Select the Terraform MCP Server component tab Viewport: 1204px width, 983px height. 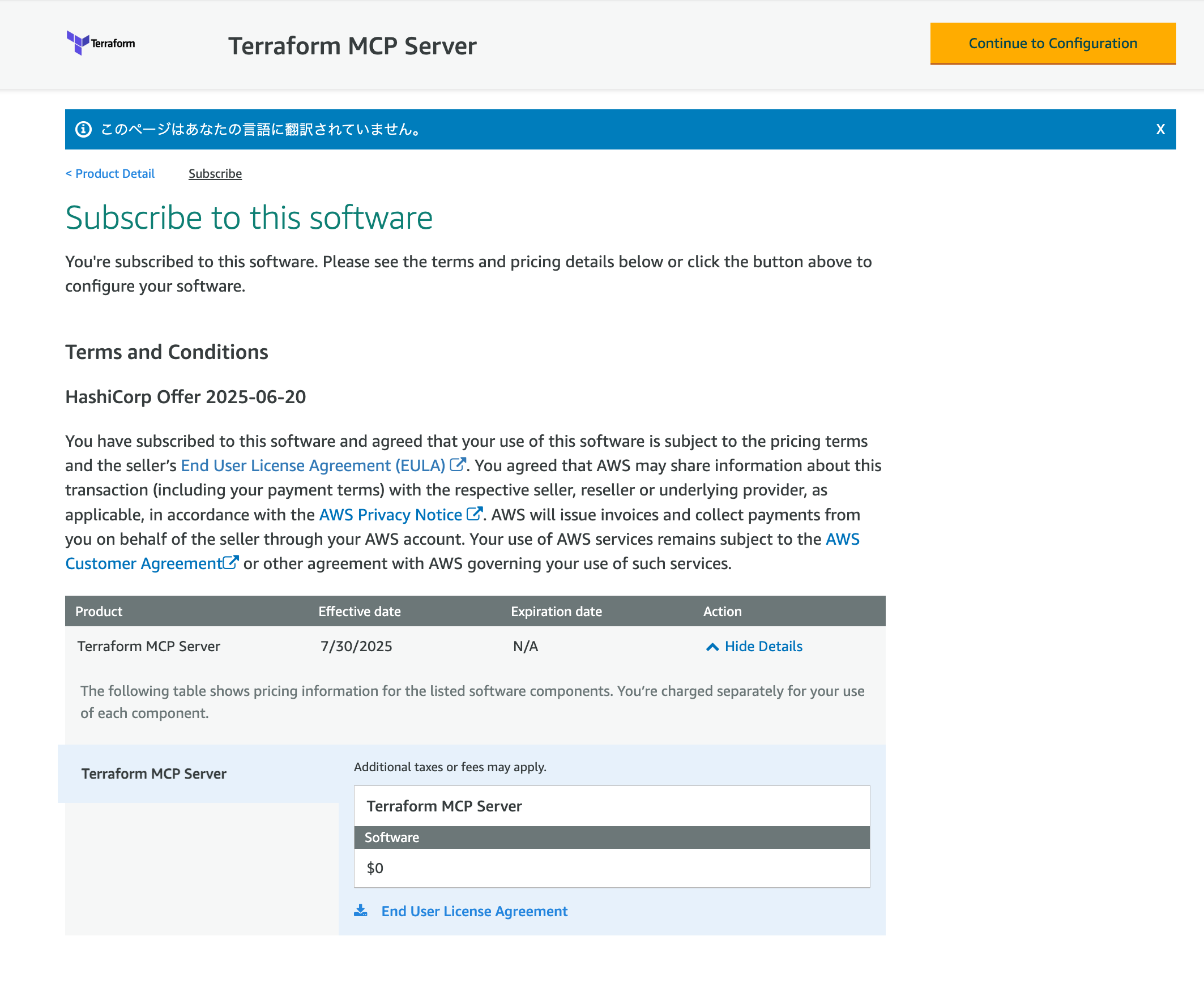tap(198, 773)
